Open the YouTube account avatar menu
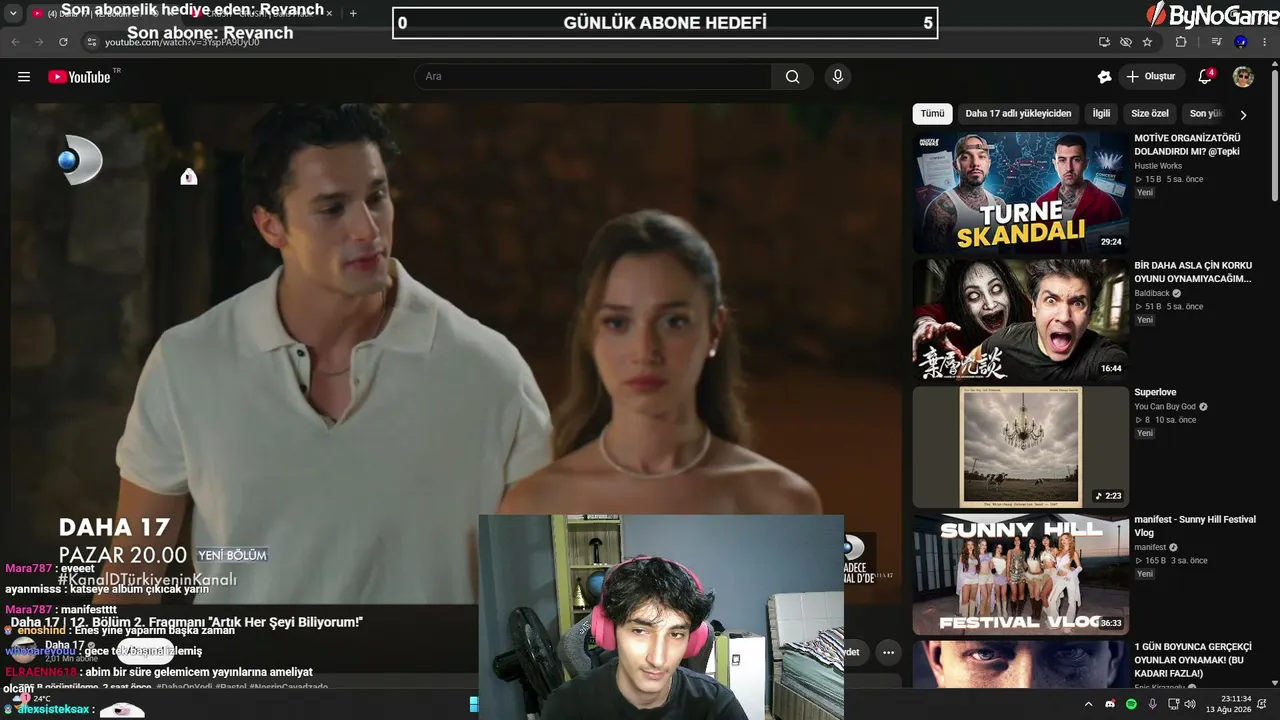This screenshot has height=720, width=1280. tap(1243, 77)
